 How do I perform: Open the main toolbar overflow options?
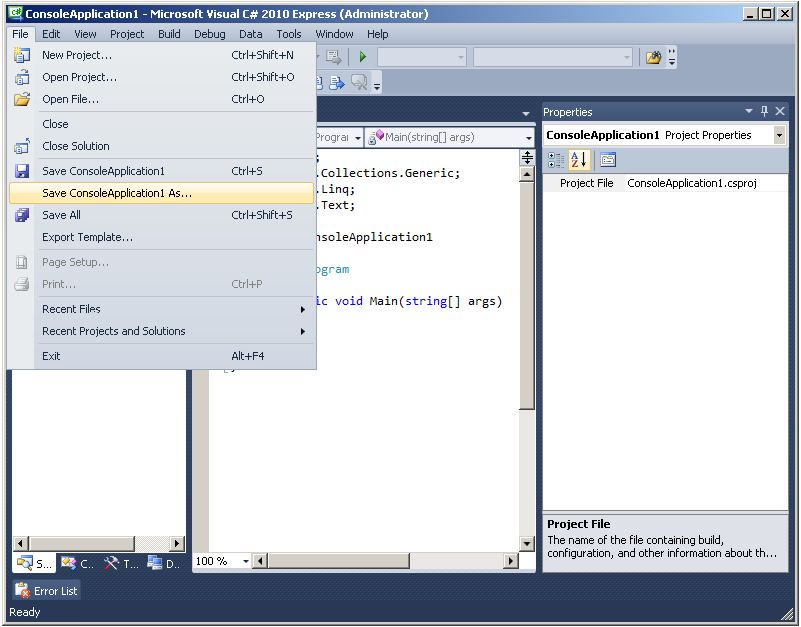pyautogui.click(x=672, y=57)
